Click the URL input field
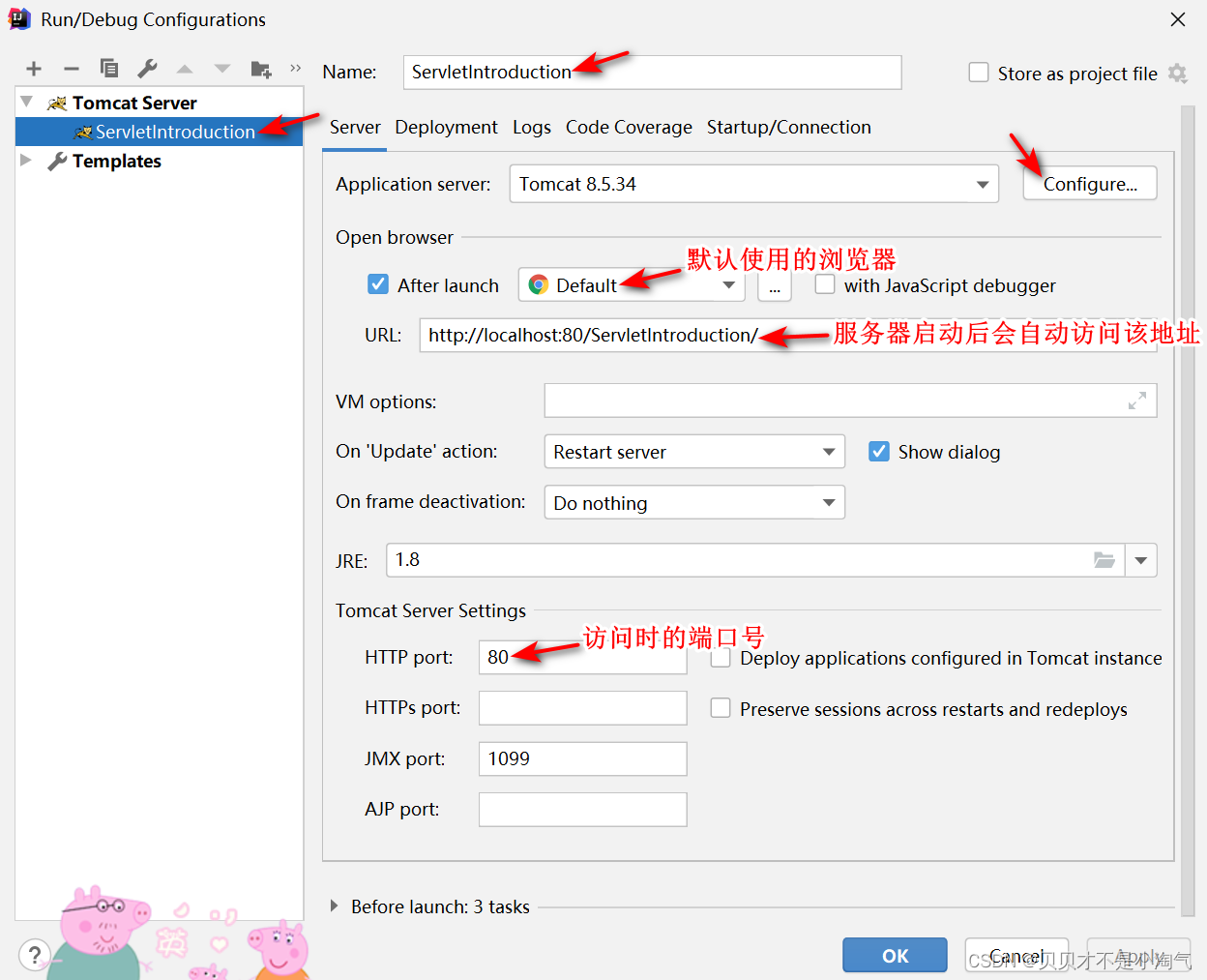Image resolution: width=1207 pixels, height=980 pixels. click(x=787, y=335)
